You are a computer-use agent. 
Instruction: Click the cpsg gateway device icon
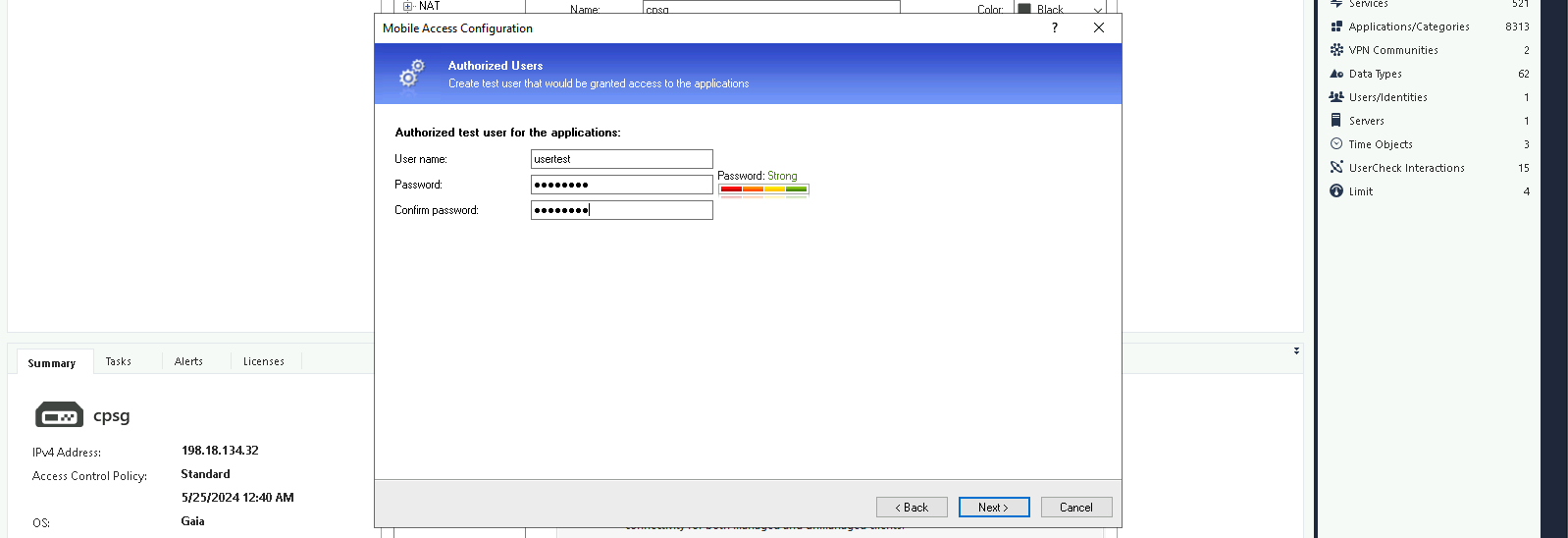point(59,416)
